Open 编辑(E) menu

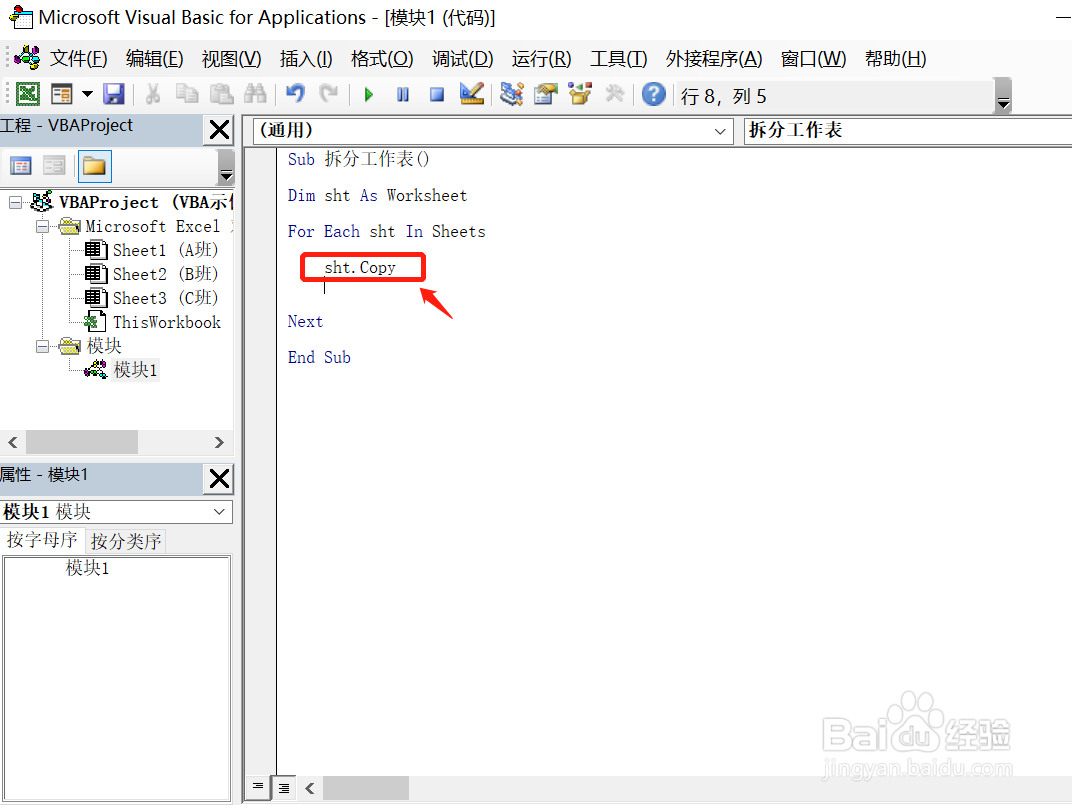155,59
